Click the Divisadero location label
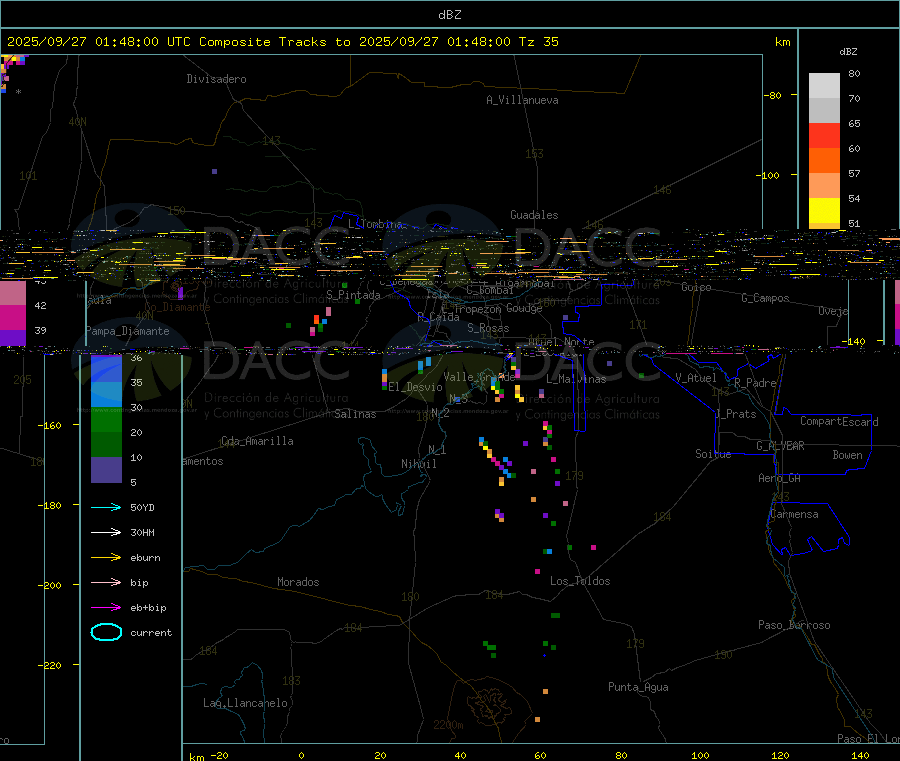Image resolution: width=900 pixels, height=761 pixels. click(216, 79)
